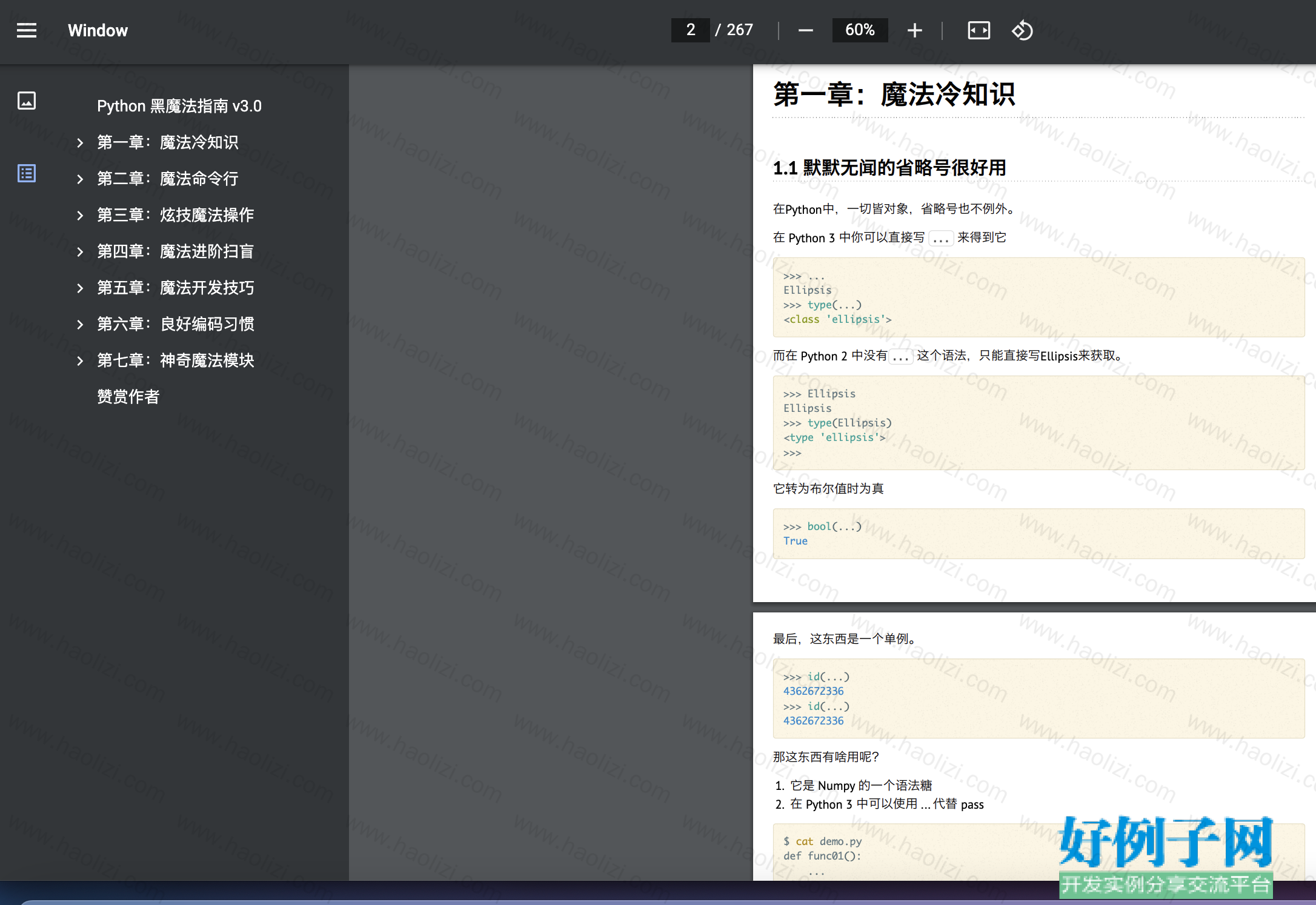Rotate the document counterclockwise

(x=1022, y=30)
